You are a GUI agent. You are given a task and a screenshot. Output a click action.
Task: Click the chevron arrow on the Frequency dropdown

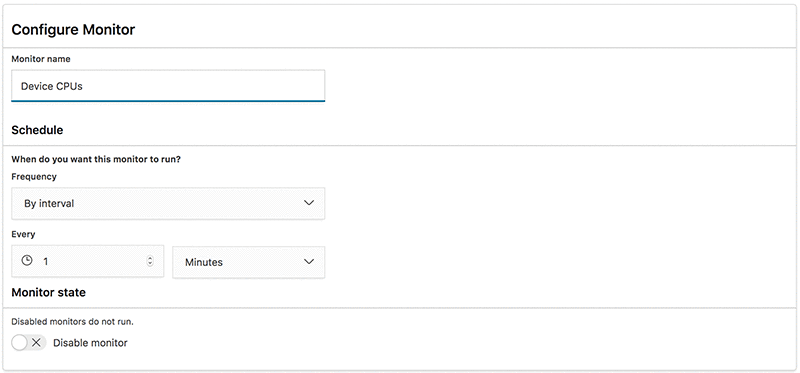309,203
